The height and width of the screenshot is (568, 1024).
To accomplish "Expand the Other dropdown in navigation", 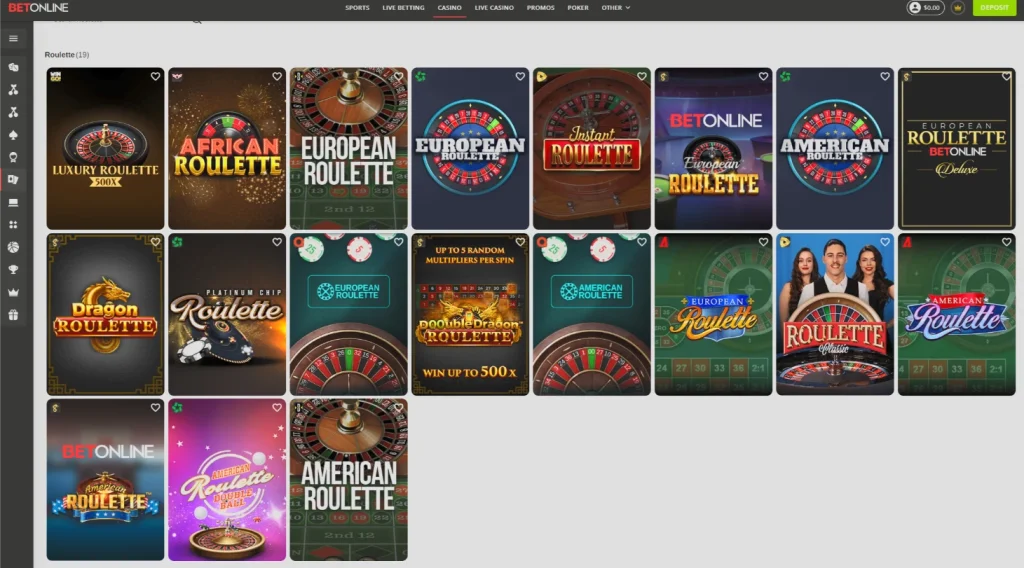I will pyautogui.click(x=616, y=8).
